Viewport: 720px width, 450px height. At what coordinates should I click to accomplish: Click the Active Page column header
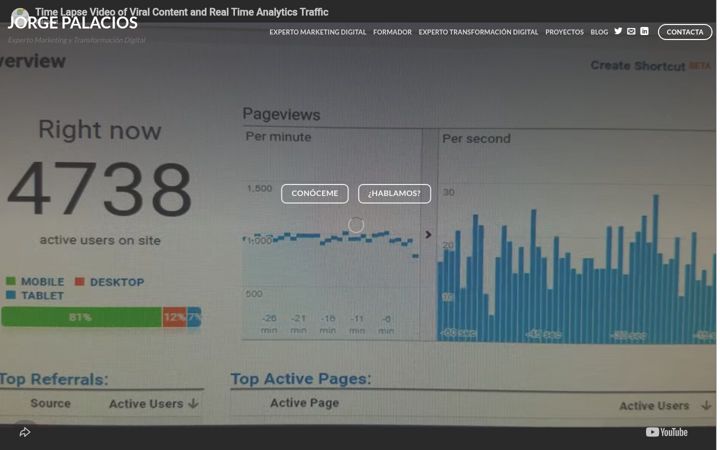tap(304, 403)
